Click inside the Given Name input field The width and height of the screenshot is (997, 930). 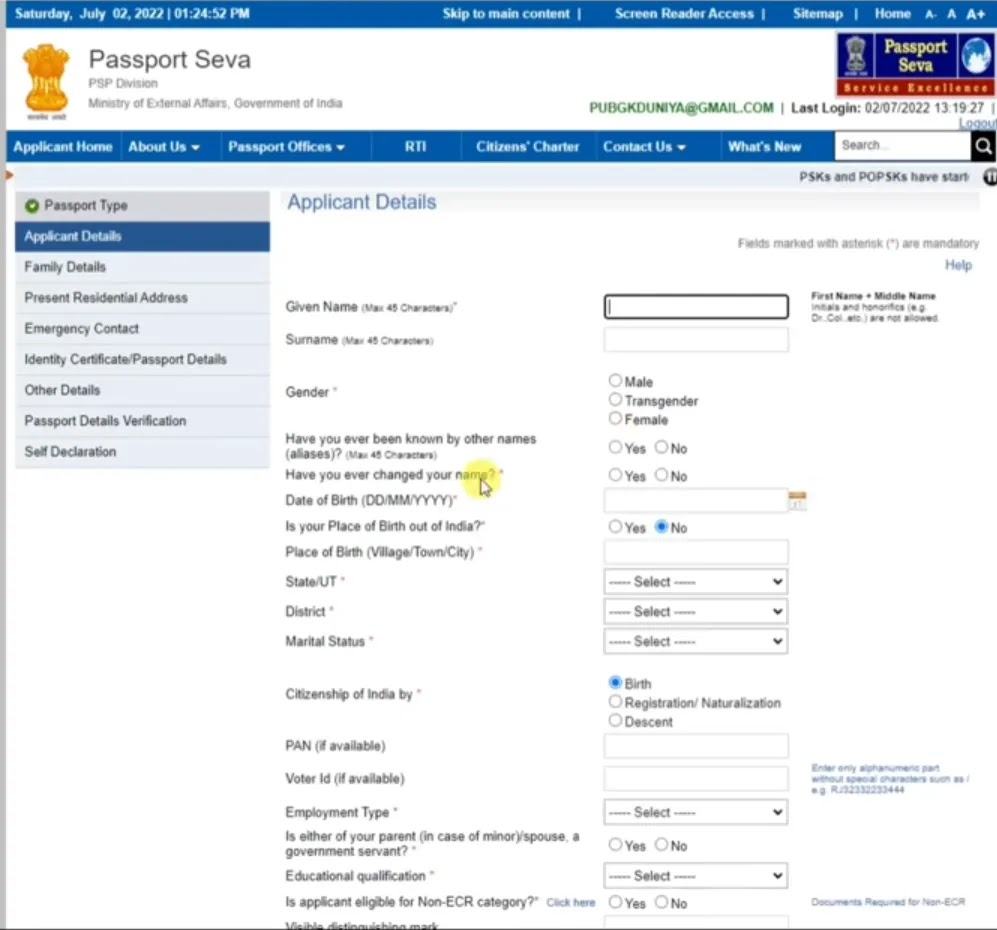[x=695, y=306]
